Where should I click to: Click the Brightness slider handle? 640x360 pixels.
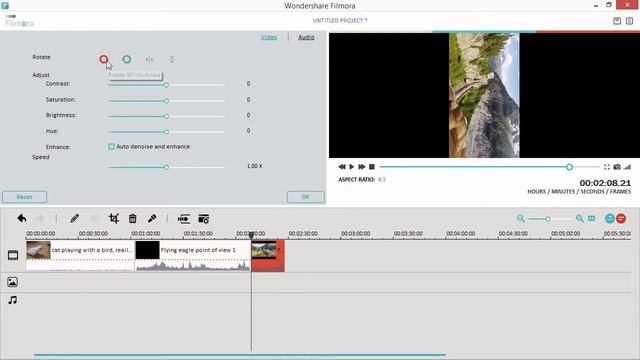click(166, 116)
